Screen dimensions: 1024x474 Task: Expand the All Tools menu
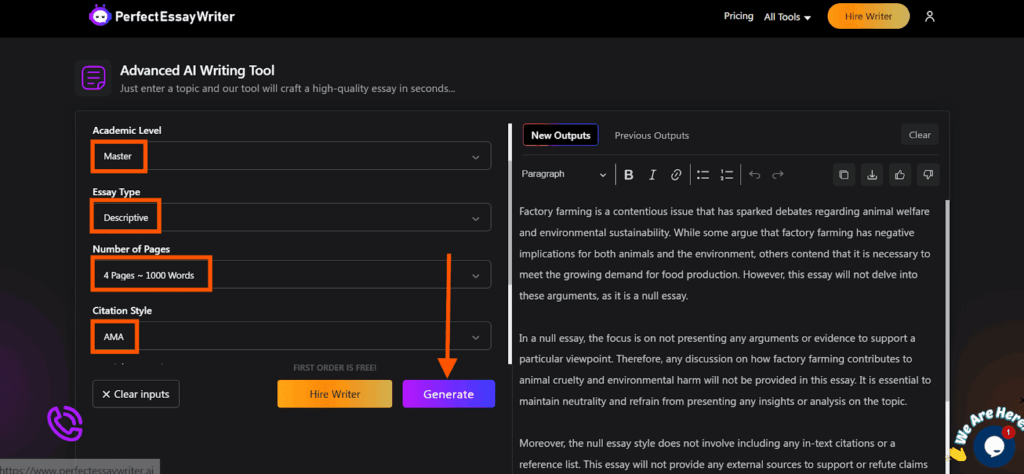point(787,17)
